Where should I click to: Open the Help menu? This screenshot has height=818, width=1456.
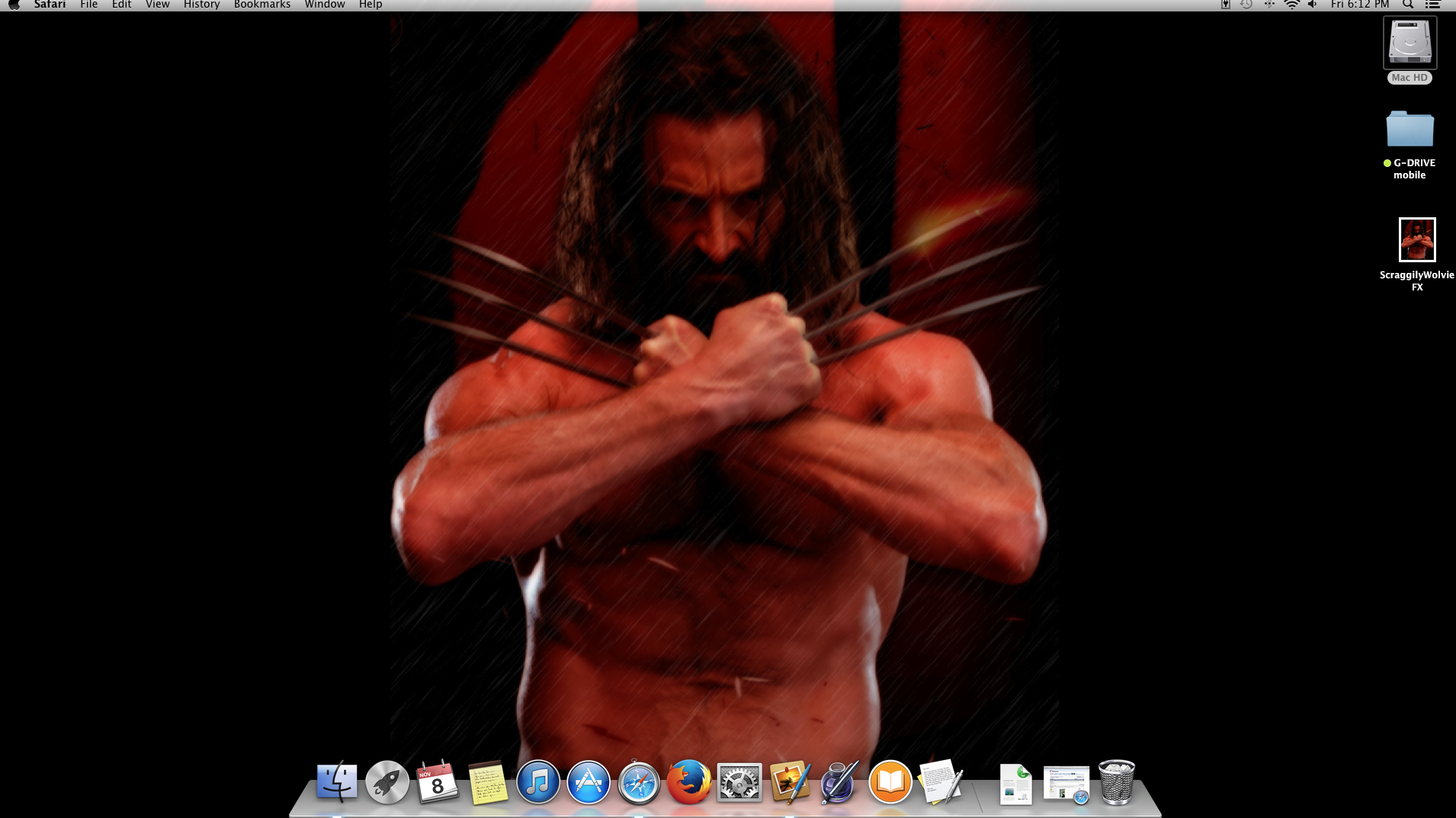pos(370,5)
